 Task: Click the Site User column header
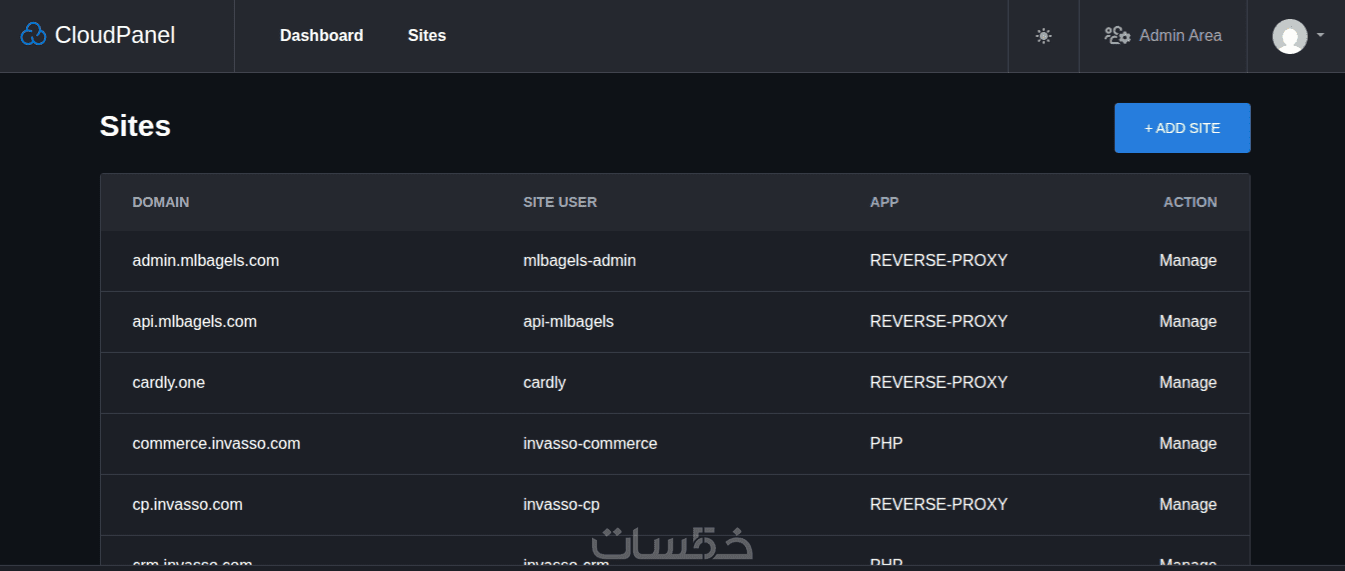pyautogui.click(x=560, y=202)
